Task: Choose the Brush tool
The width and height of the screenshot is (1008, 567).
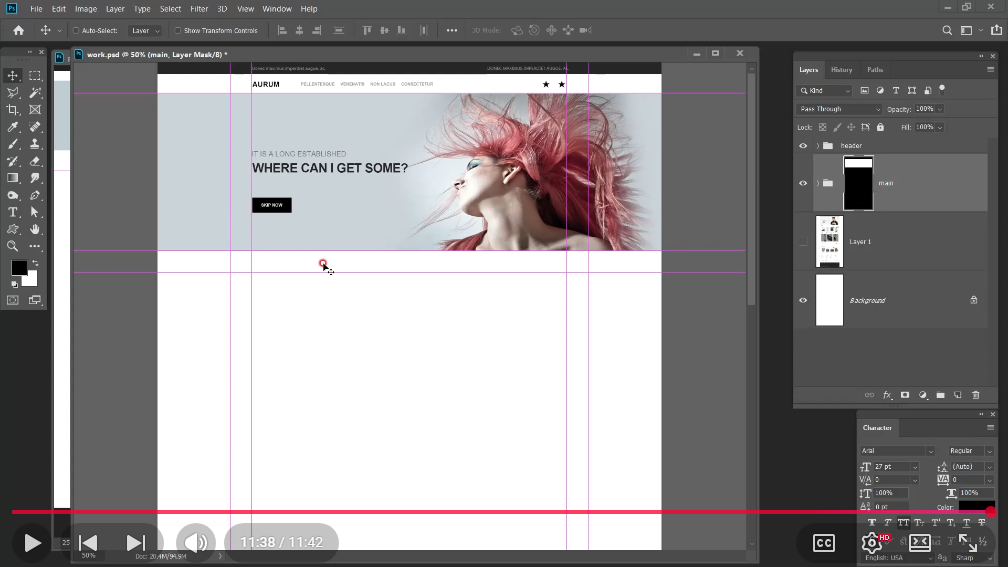Action: (x=13, y=144)
